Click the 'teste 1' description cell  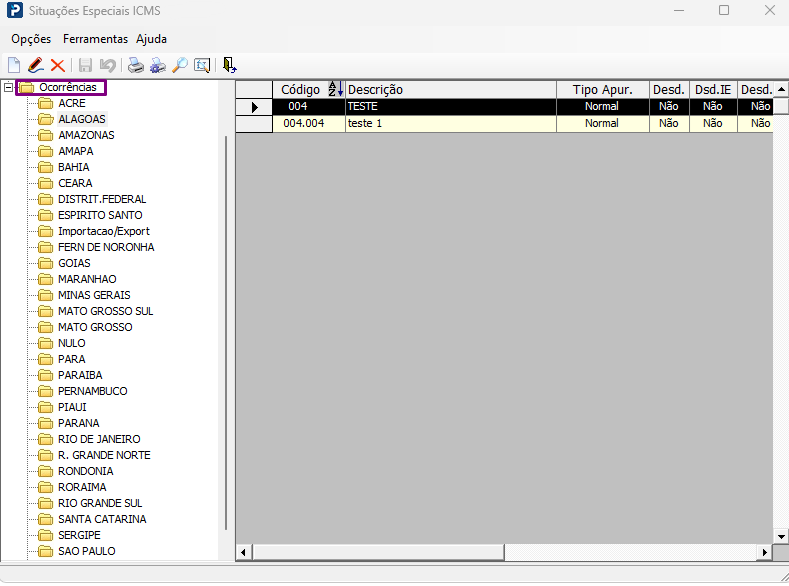[451, 124]
